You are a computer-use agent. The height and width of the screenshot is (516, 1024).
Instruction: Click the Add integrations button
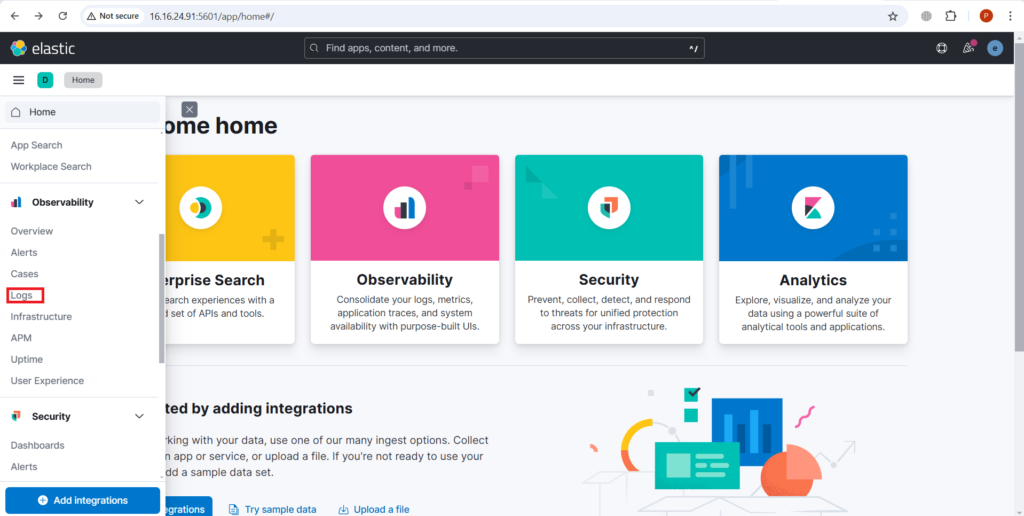[82, 500]
